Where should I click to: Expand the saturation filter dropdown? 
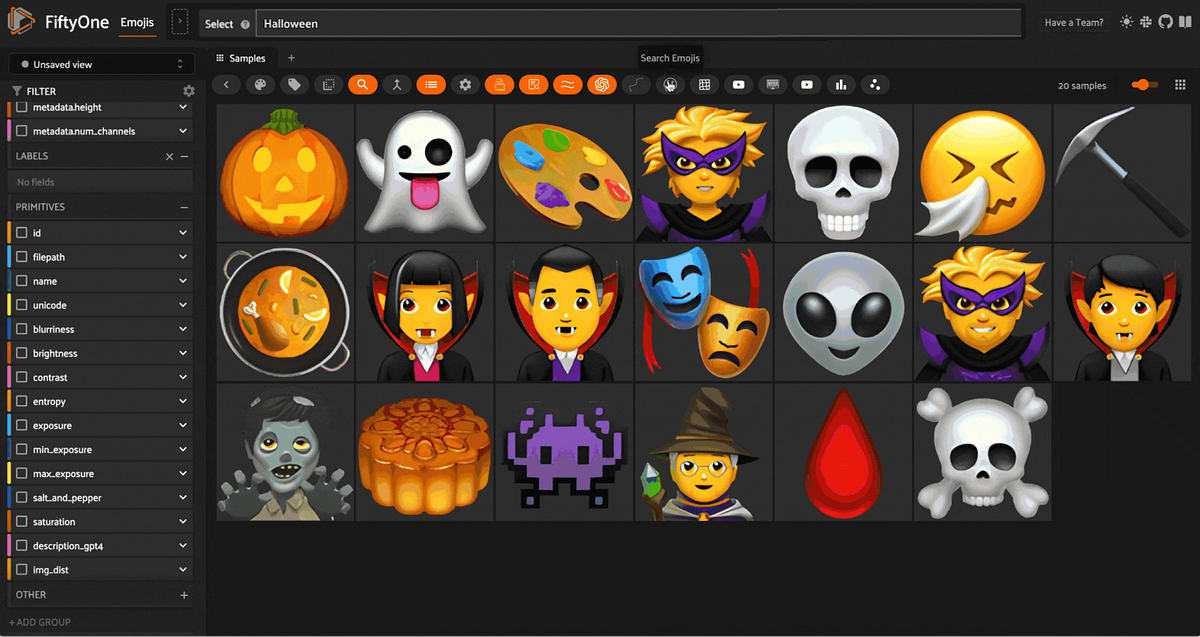(x=183, y=521)
